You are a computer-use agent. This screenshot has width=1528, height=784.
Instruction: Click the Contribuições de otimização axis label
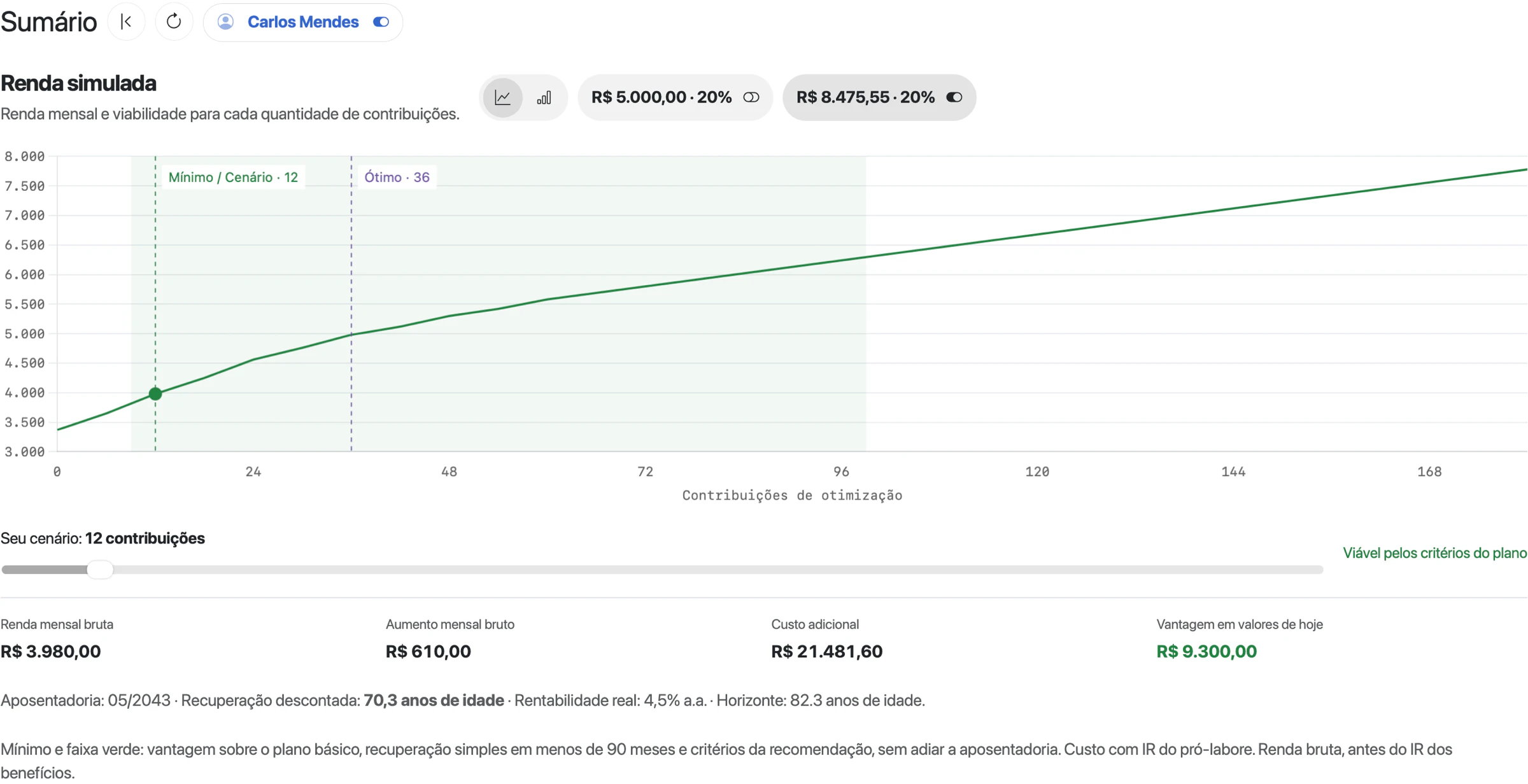coord(792,495)
